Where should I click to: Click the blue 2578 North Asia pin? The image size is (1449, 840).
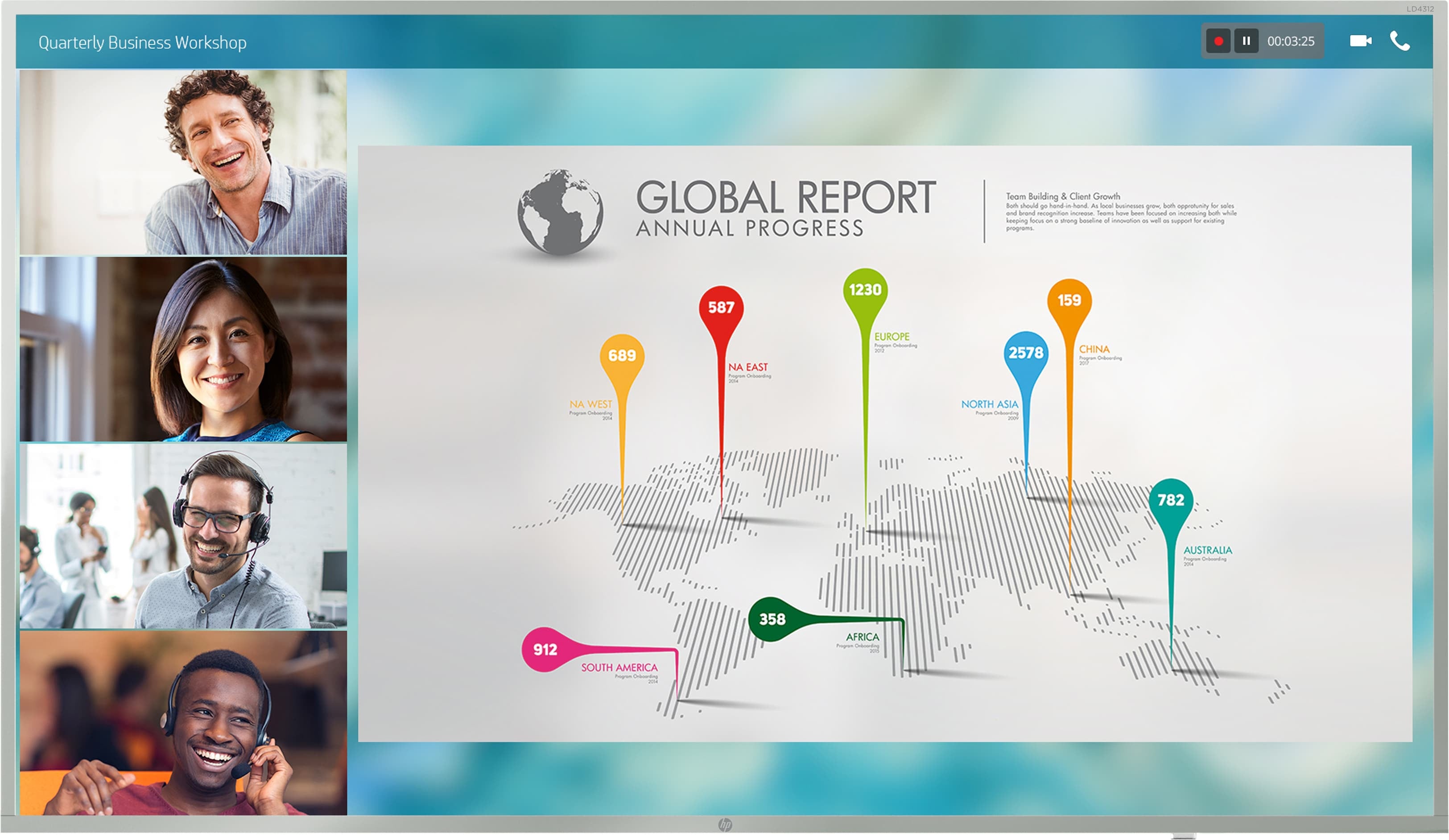click(x=1026, y=352)
